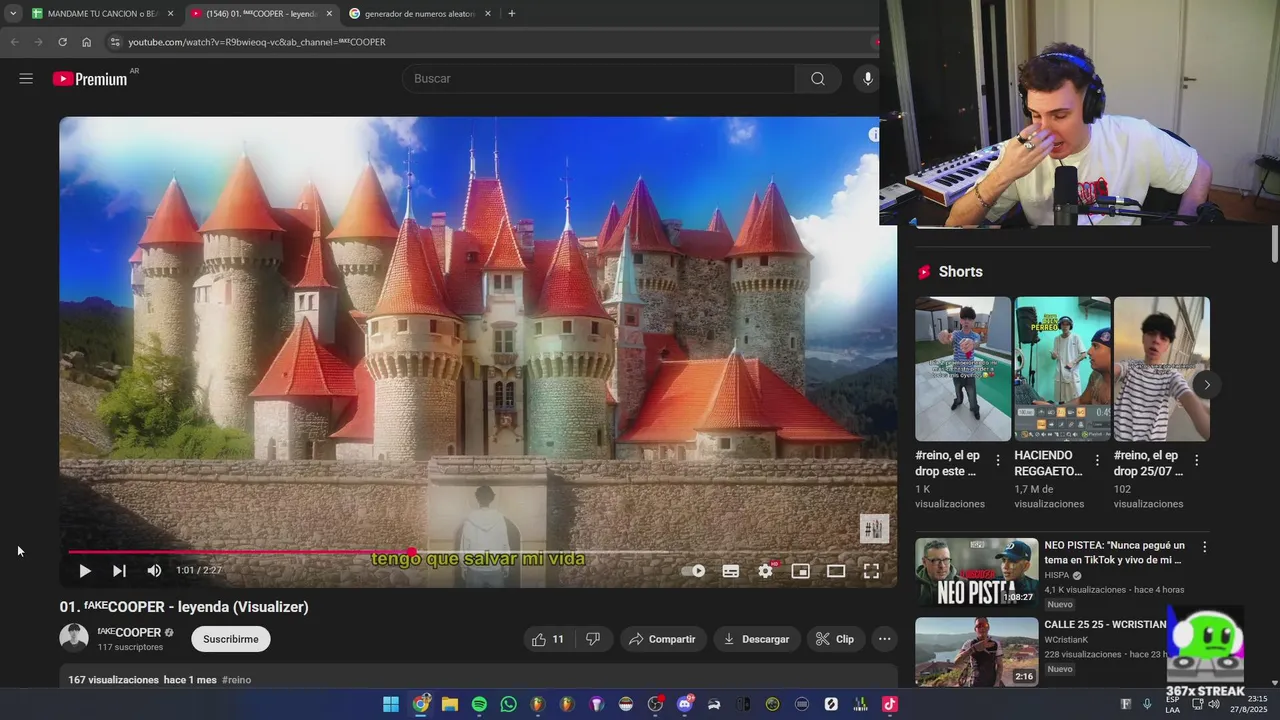Open the Windows Start menu

(391, 704)
